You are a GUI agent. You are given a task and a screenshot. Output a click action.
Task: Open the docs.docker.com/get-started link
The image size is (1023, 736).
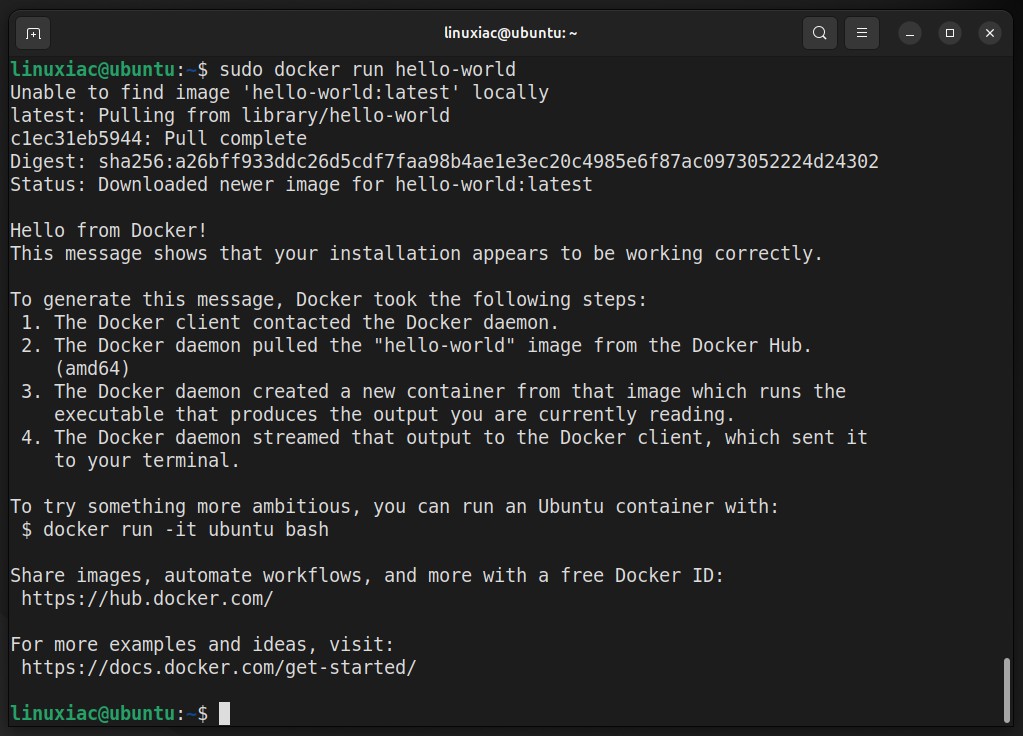click(x=219, y=667)
